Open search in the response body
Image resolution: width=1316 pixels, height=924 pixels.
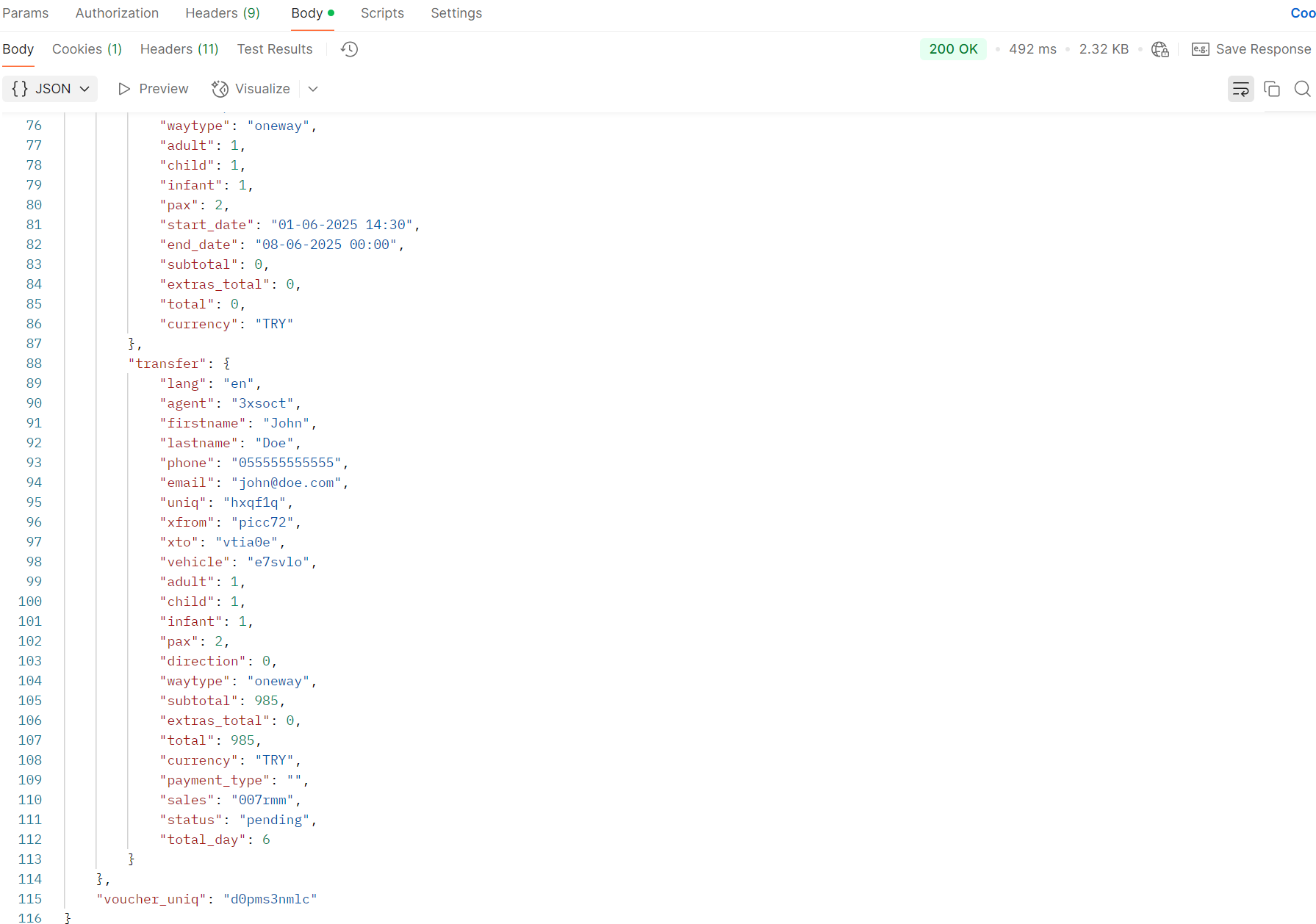coord(1302,89)
